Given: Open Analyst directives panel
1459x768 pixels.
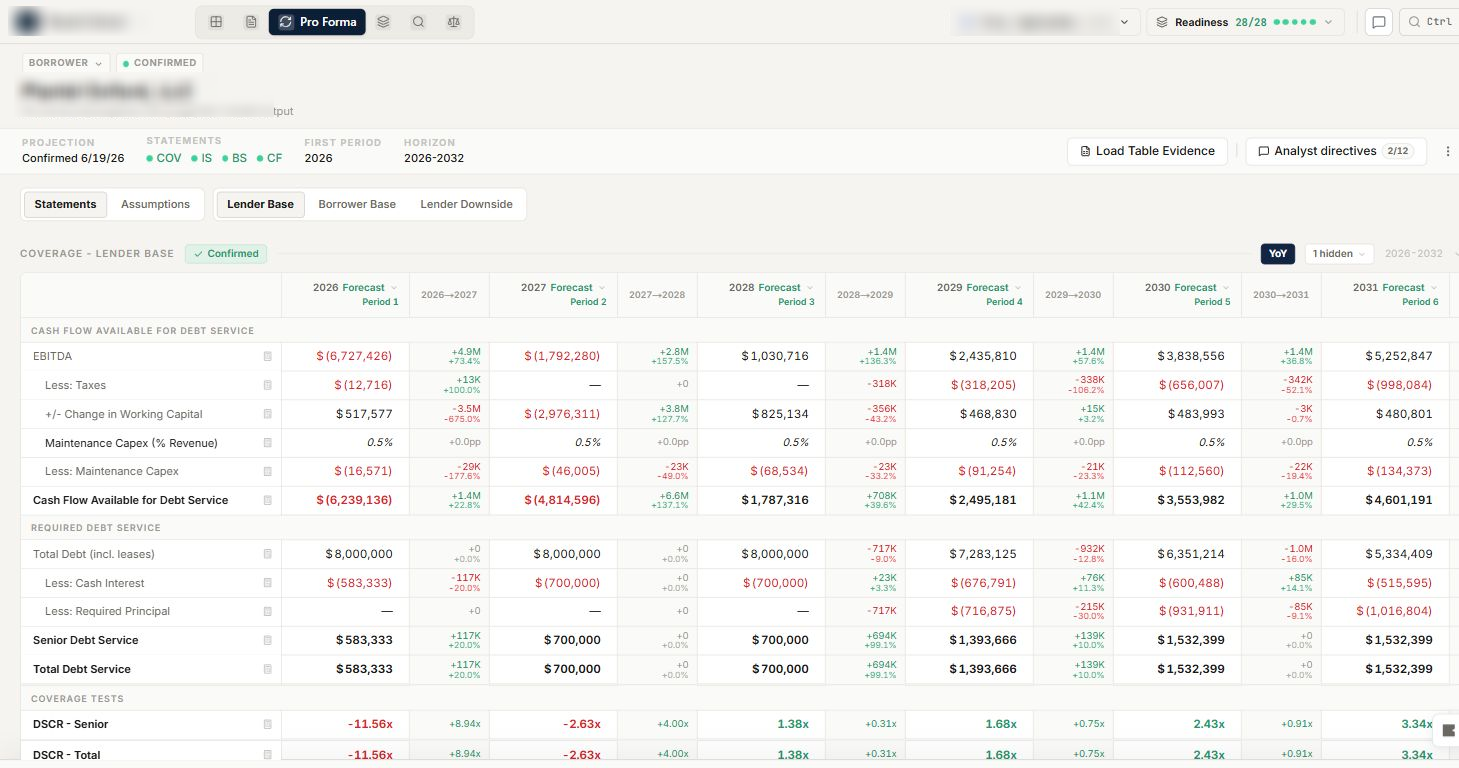Looking at the screenshot, I should [x=1335, y=151].
